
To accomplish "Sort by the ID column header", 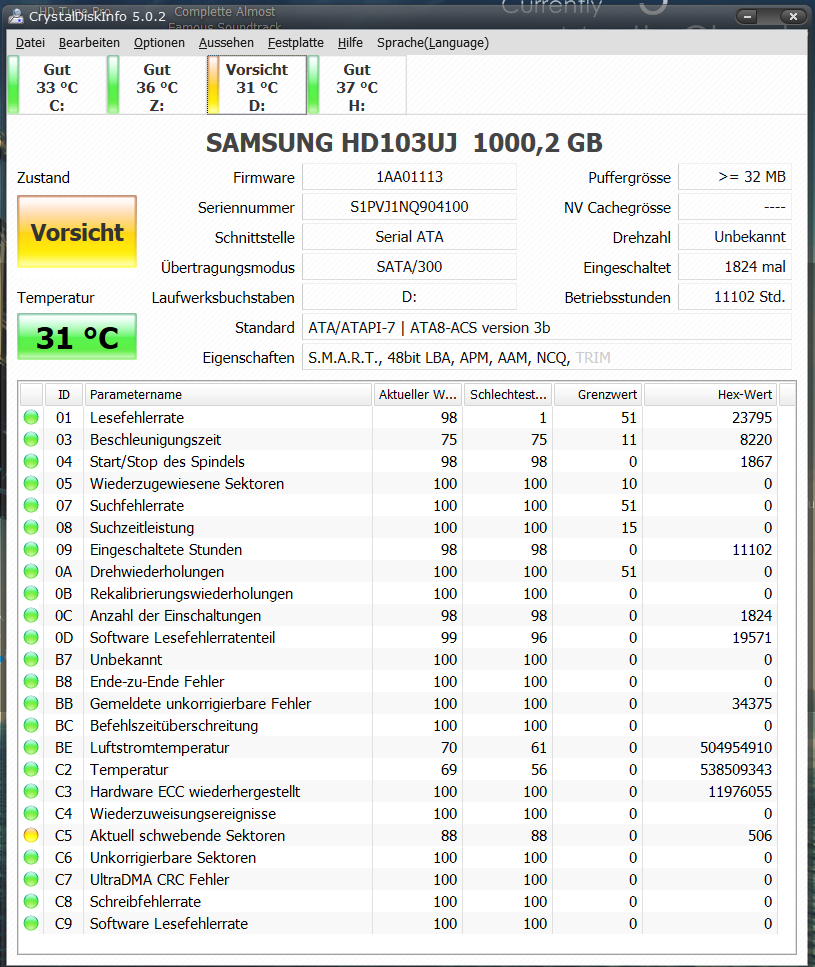I will coord(63,395).
